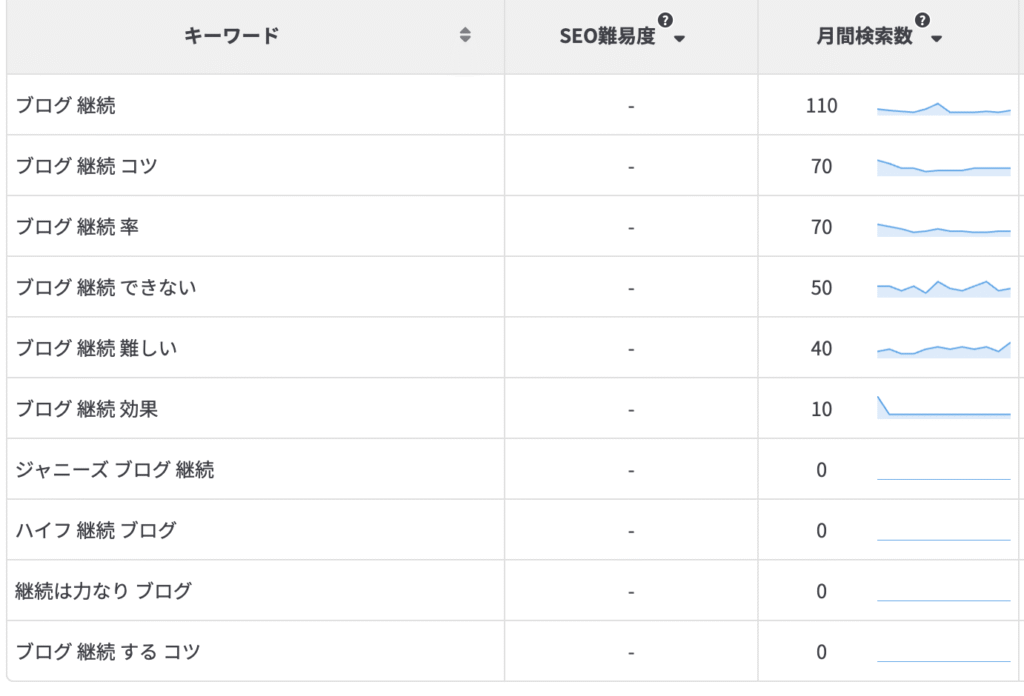Open trend chart for ブログ 継続
The image size is (1024, 696).
(x=944, y=109)
